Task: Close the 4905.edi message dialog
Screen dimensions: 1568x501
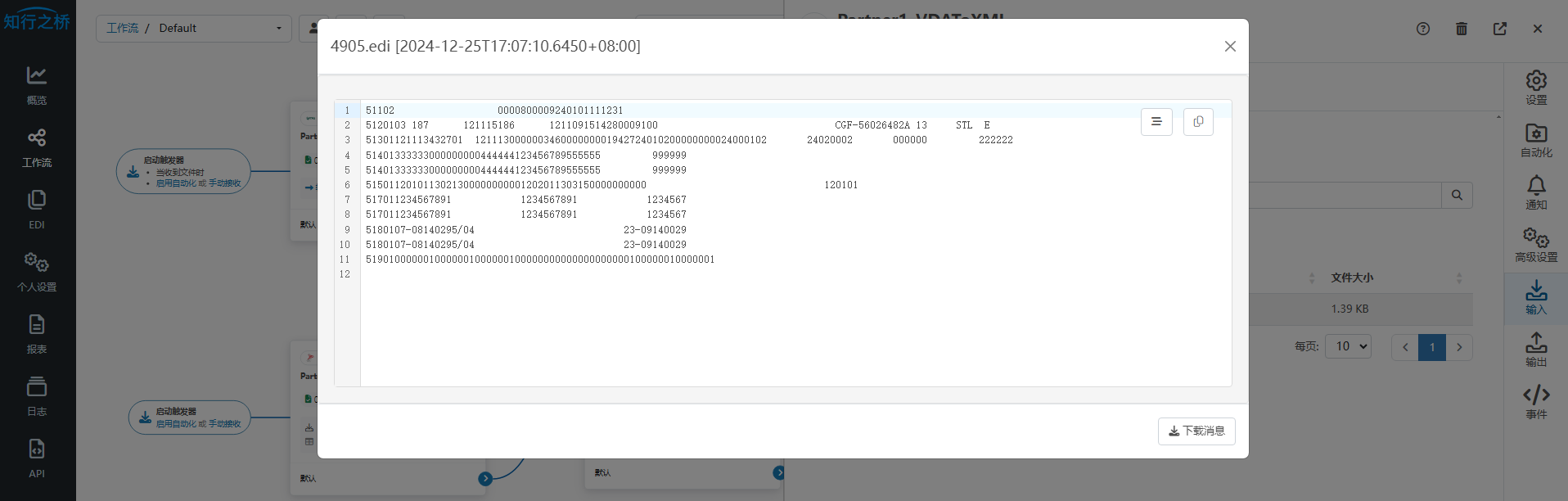Action: (1230, 47)
